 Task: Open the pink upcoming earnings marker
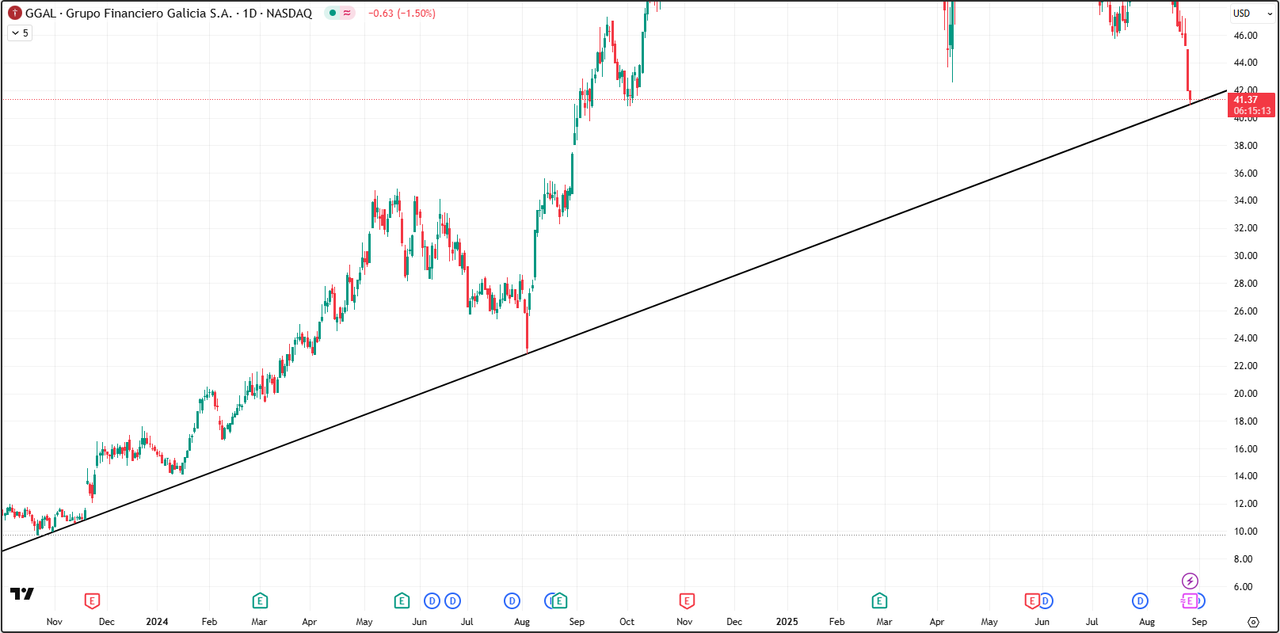[x=1190, y=601]
